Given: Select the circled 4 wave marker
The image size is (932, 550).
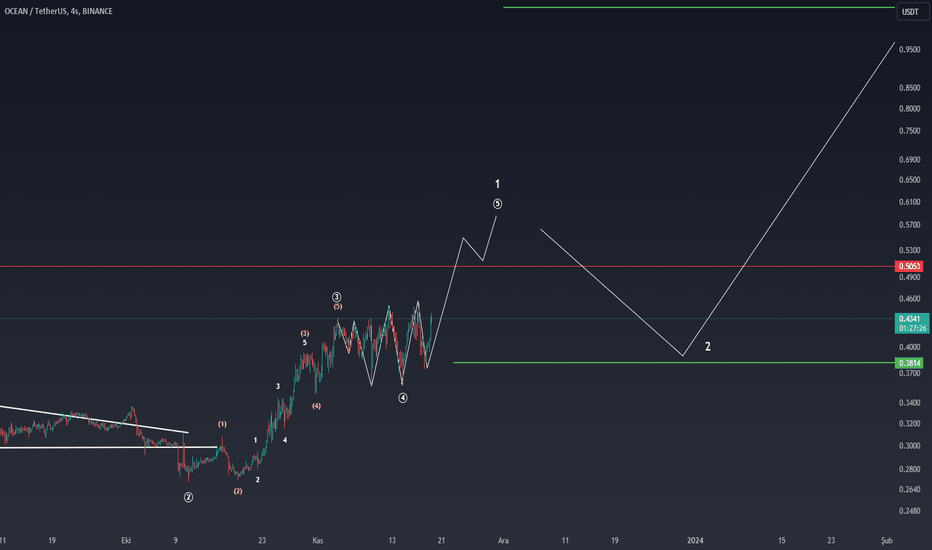Looking at the screenshot, I should pos(403,398).
